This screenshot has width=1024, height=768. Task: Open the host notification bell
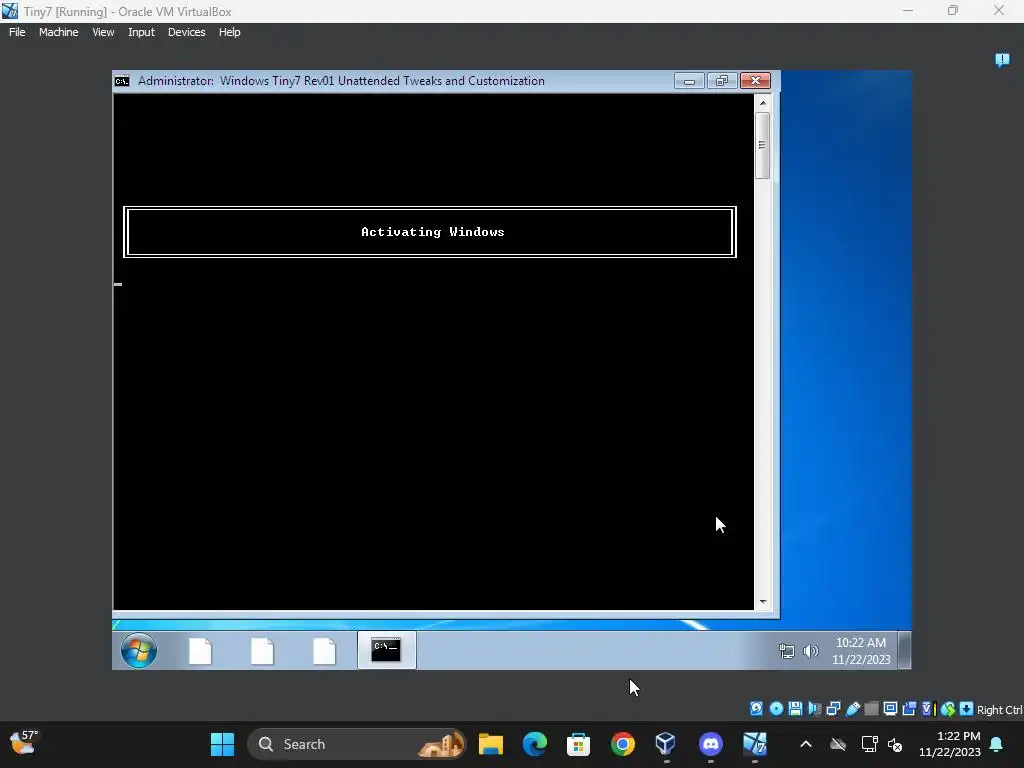coord(997,744)
